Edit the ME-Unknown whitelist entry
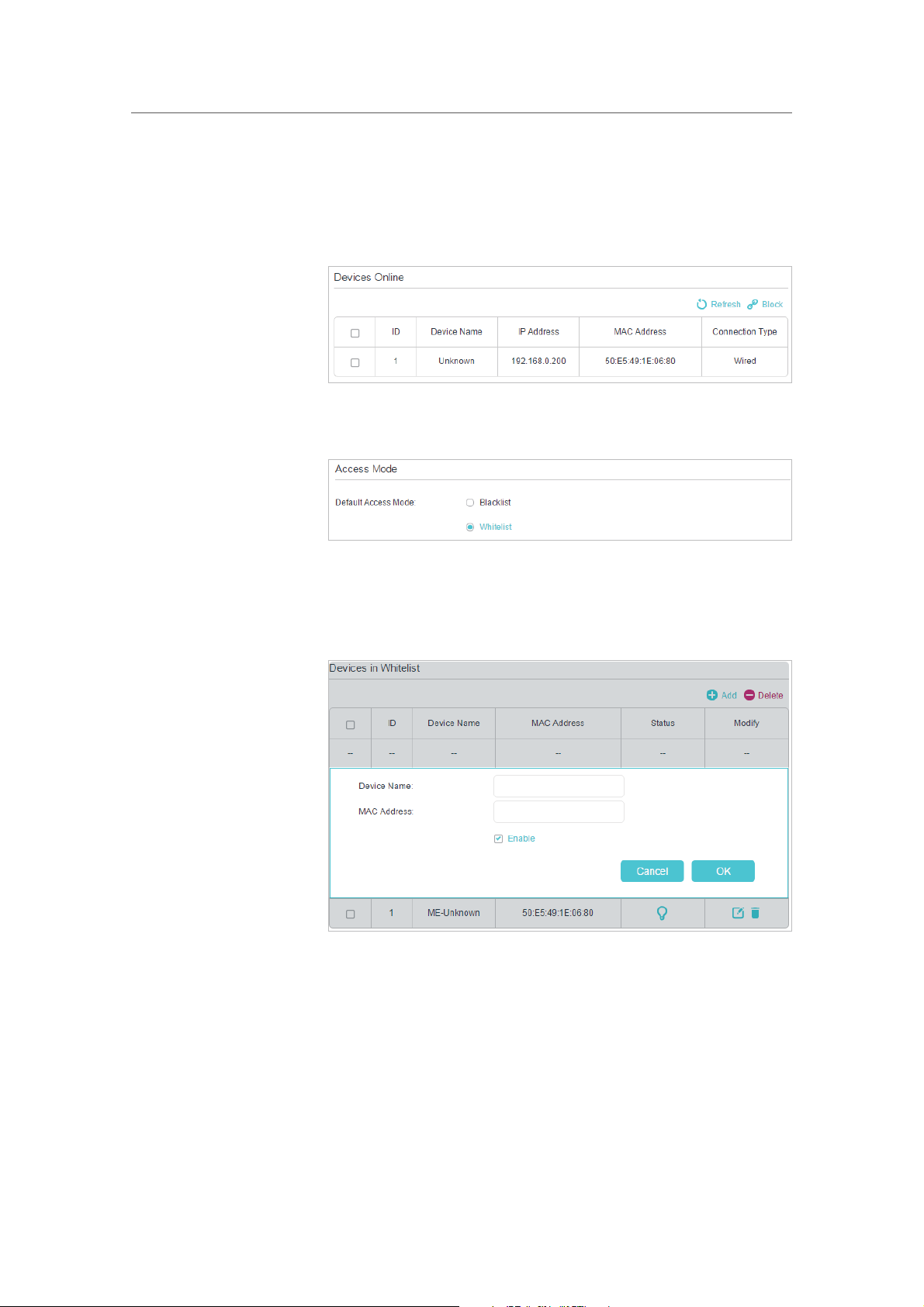Viewport: 924px width, 1307px height. (x=738, y=913)
